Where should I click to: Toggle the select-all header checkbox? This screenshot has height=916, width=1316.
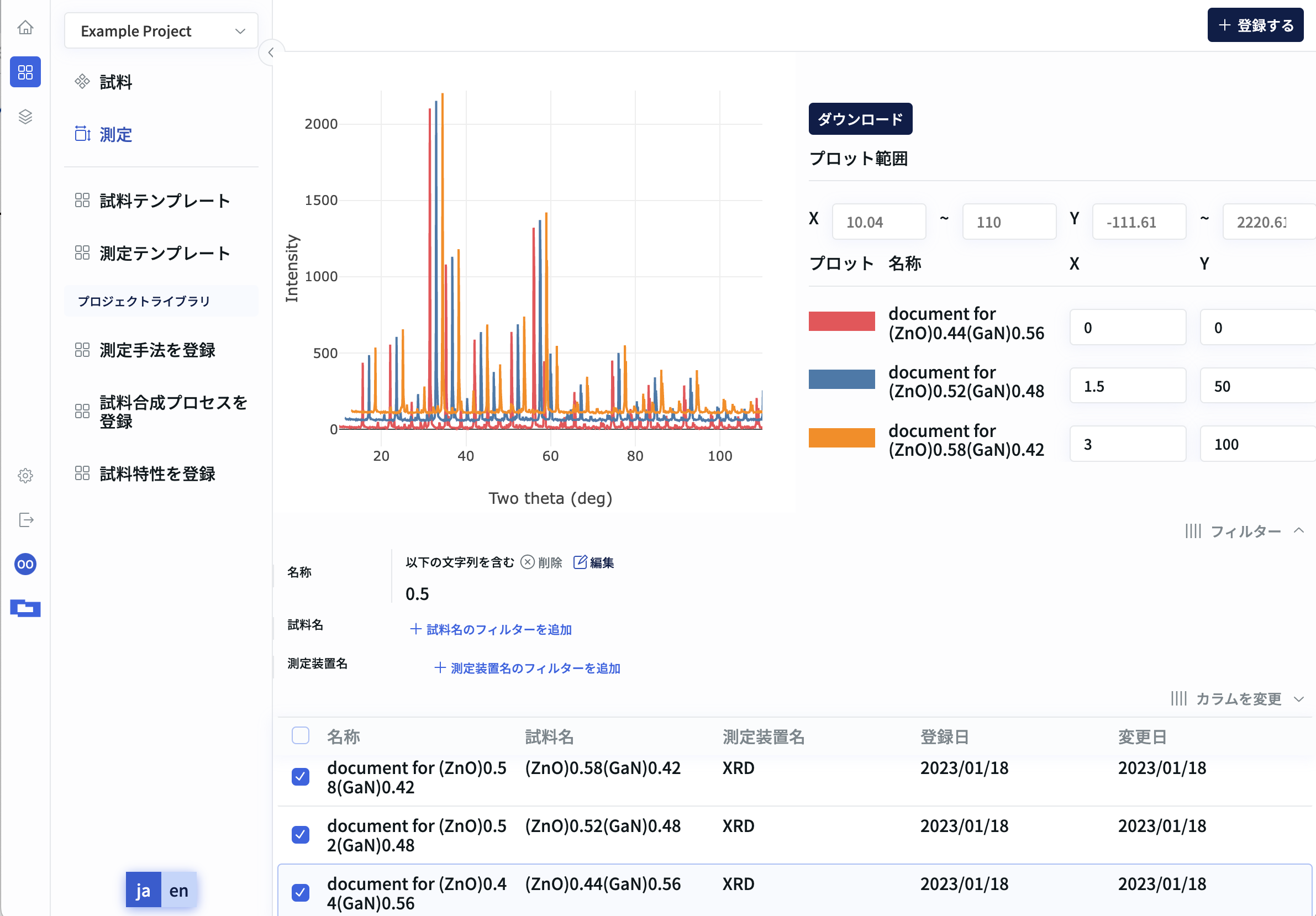[301, 735]
